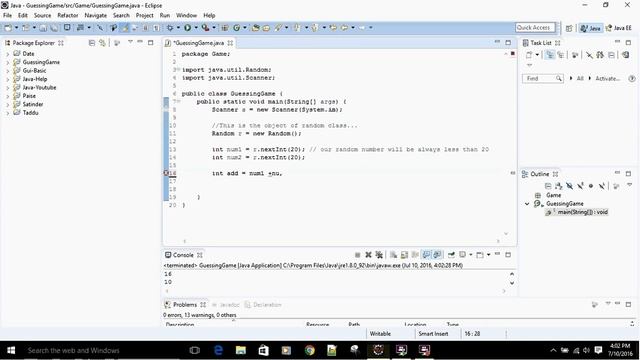Click the New Java Class icon
Viewport: 640px width, 360px height.
click(x=237, y=28)
